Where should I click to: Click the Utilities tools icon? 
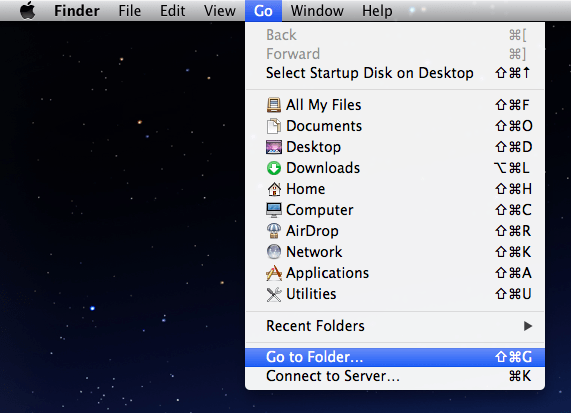click(x=274, y=294)
